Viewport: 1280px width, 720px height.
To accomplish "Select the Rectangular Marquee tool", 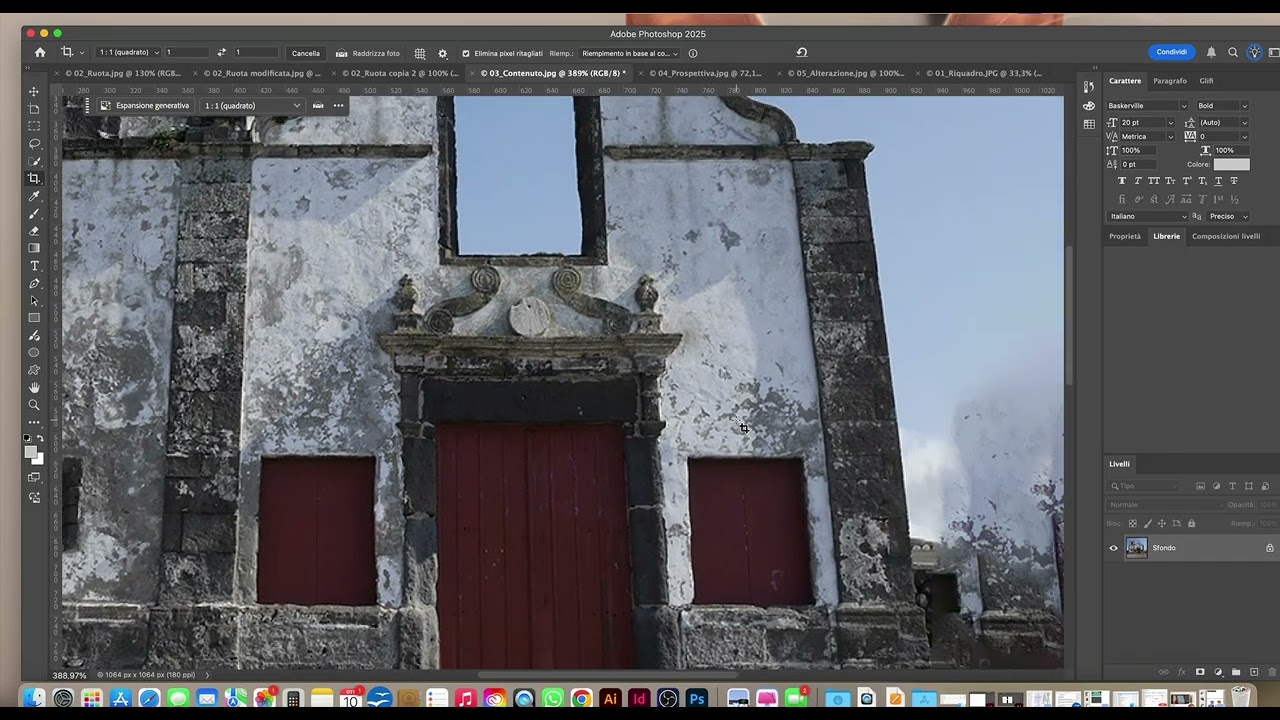I will pyautogui.click(x=34, y=126).
